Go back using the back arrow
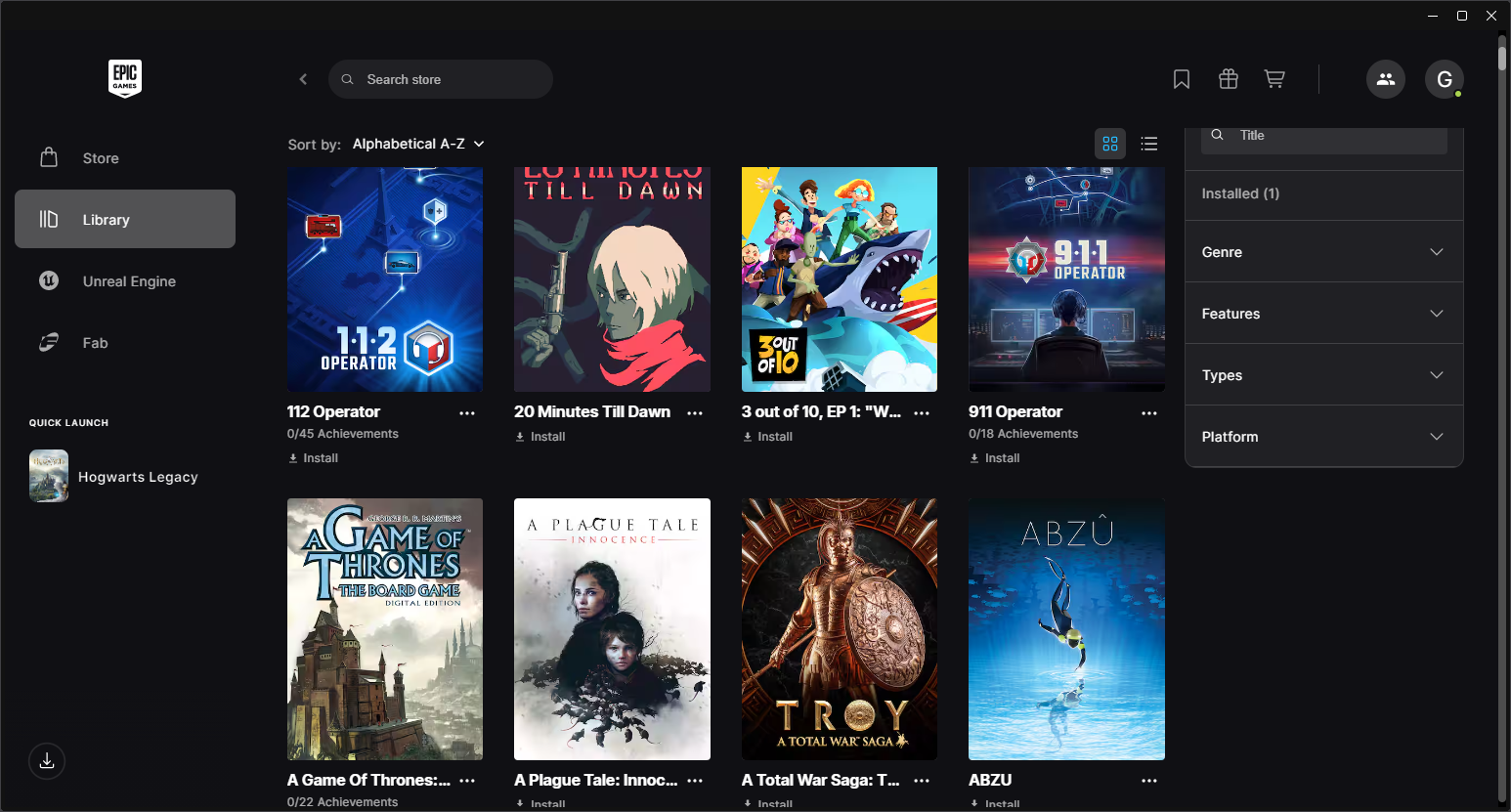Screen dimensions: 1511x812 pos(303,79)
